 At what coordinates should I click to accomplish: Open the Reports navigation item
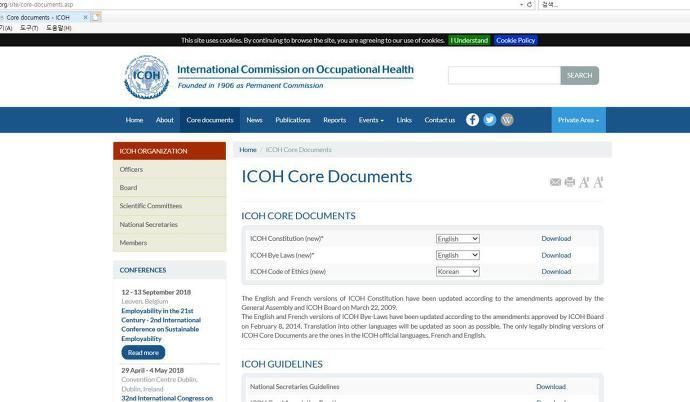[334, 120]
